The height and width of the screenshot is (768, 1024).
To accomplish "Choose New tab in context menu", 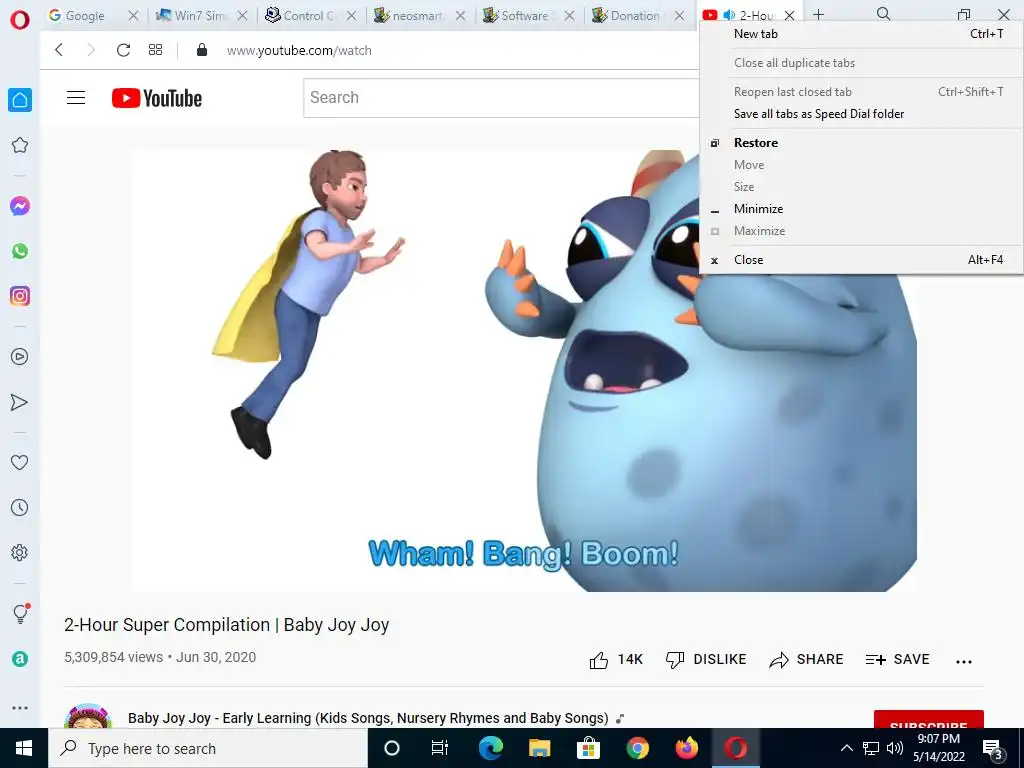I will pos(861,34).
